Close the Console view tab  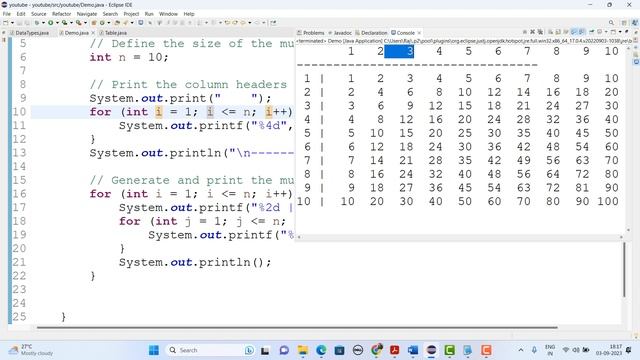point(419,33)
